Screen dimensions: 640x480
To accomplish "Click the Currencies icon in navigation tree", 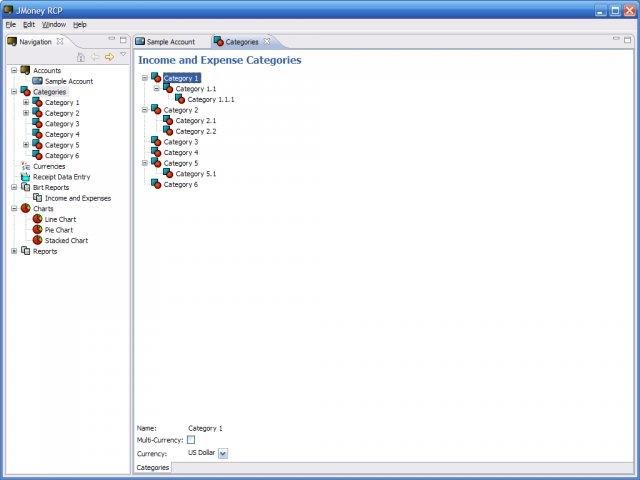I will pos(25,166).
